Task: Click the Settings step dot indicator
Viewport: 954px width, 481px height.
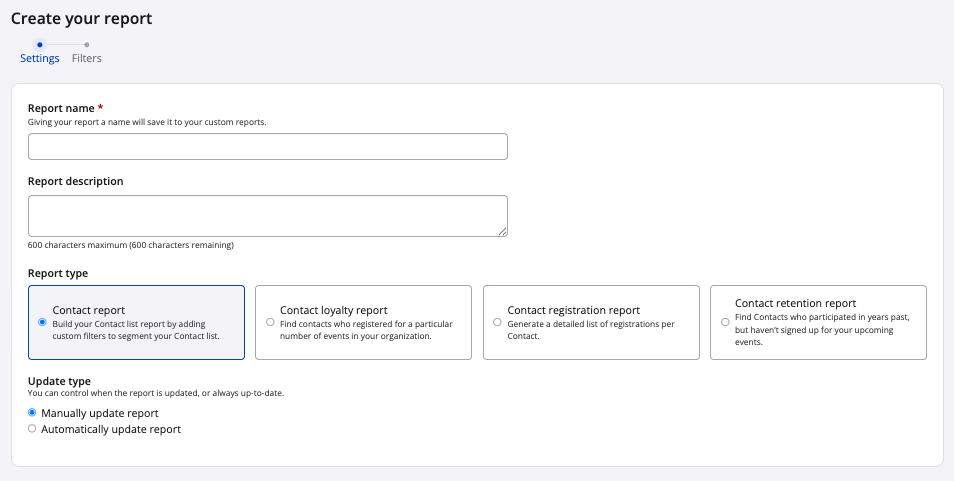Action: 39,44
